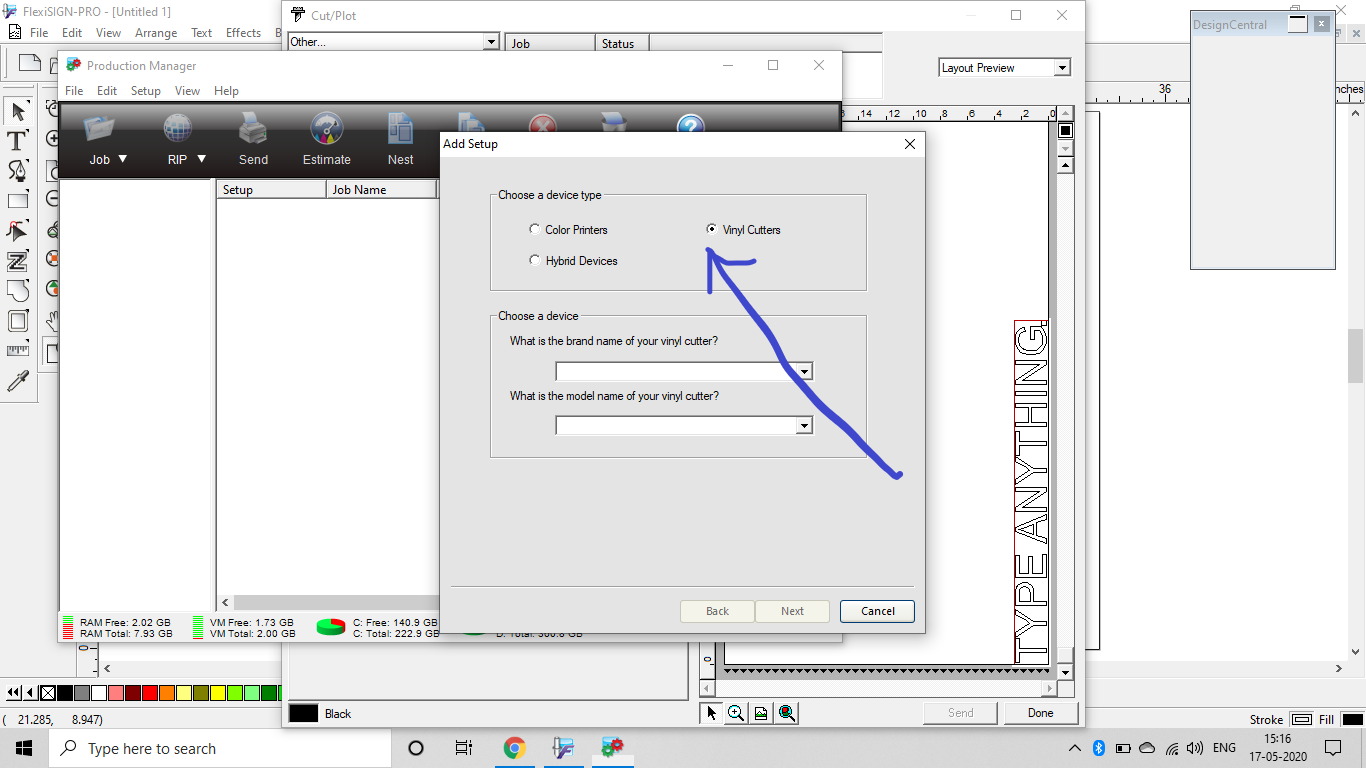Select the Hybrid Devices radio button
This screenshot has width=1366, height=768.
click(535, 260)
